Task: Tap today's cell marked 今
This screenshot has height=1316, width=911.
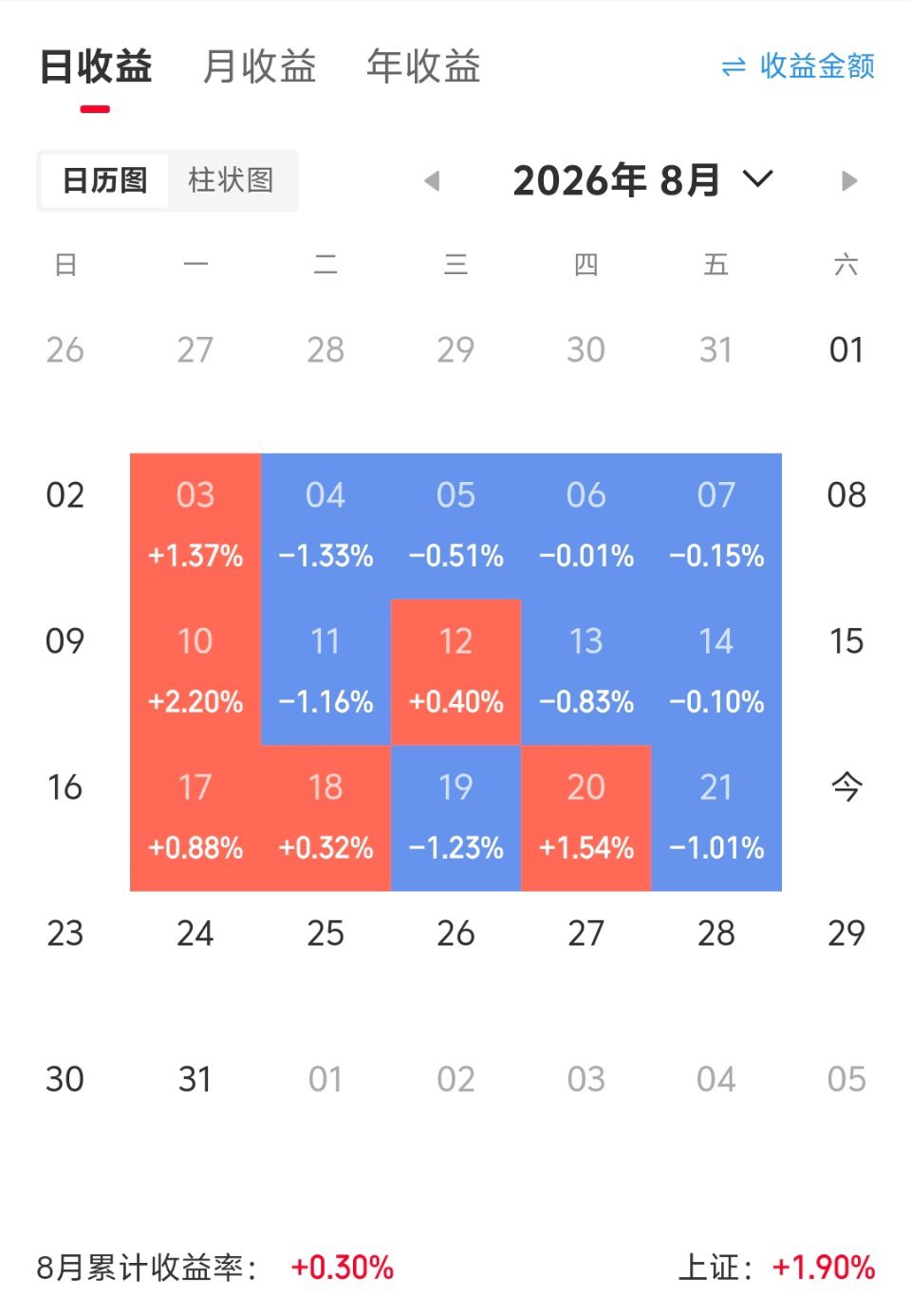Action: [846, 787]
